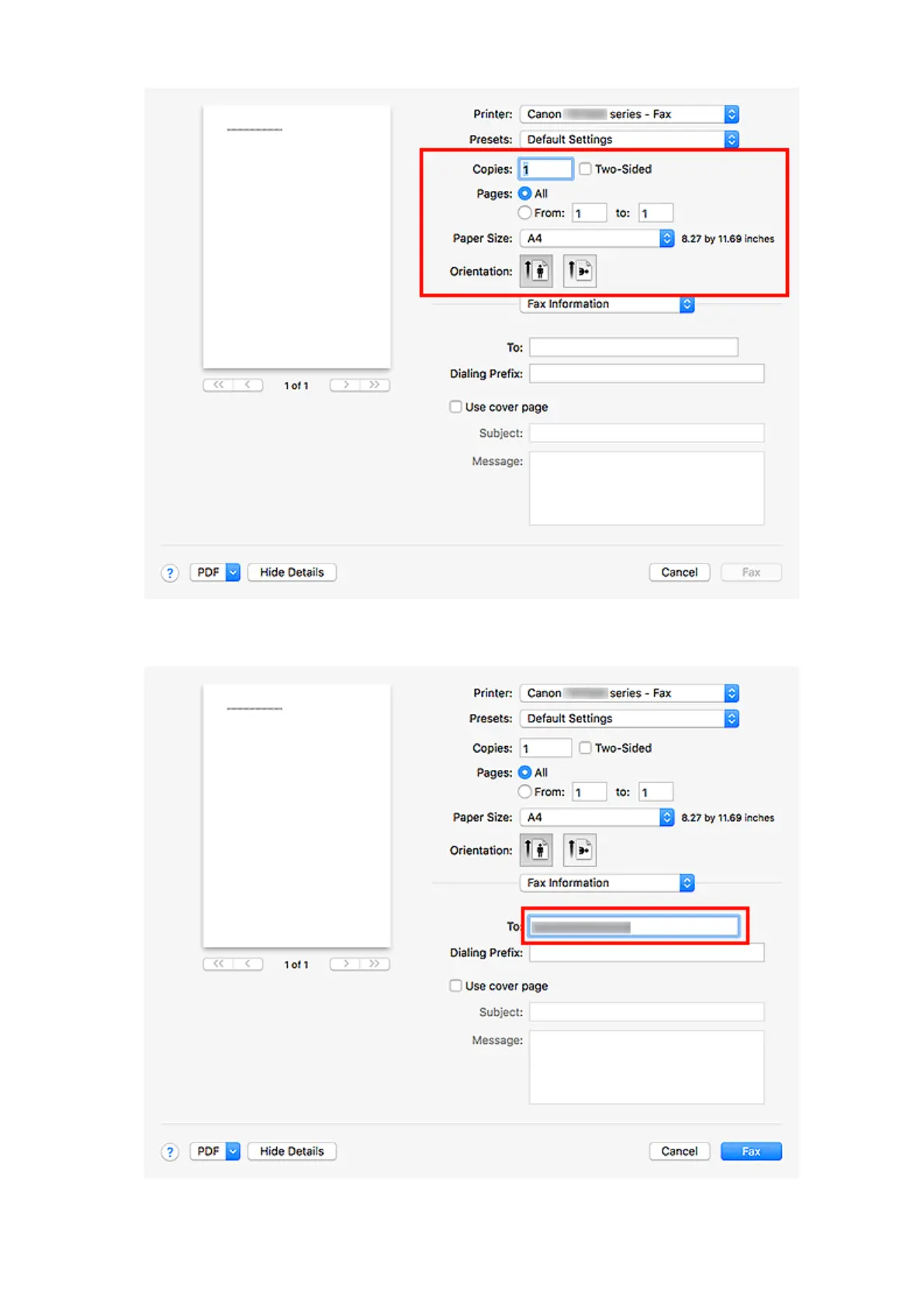Screen dimensions: 924x1307
Task: Click Hide Details in top dialog
Action: click(292, 573)
